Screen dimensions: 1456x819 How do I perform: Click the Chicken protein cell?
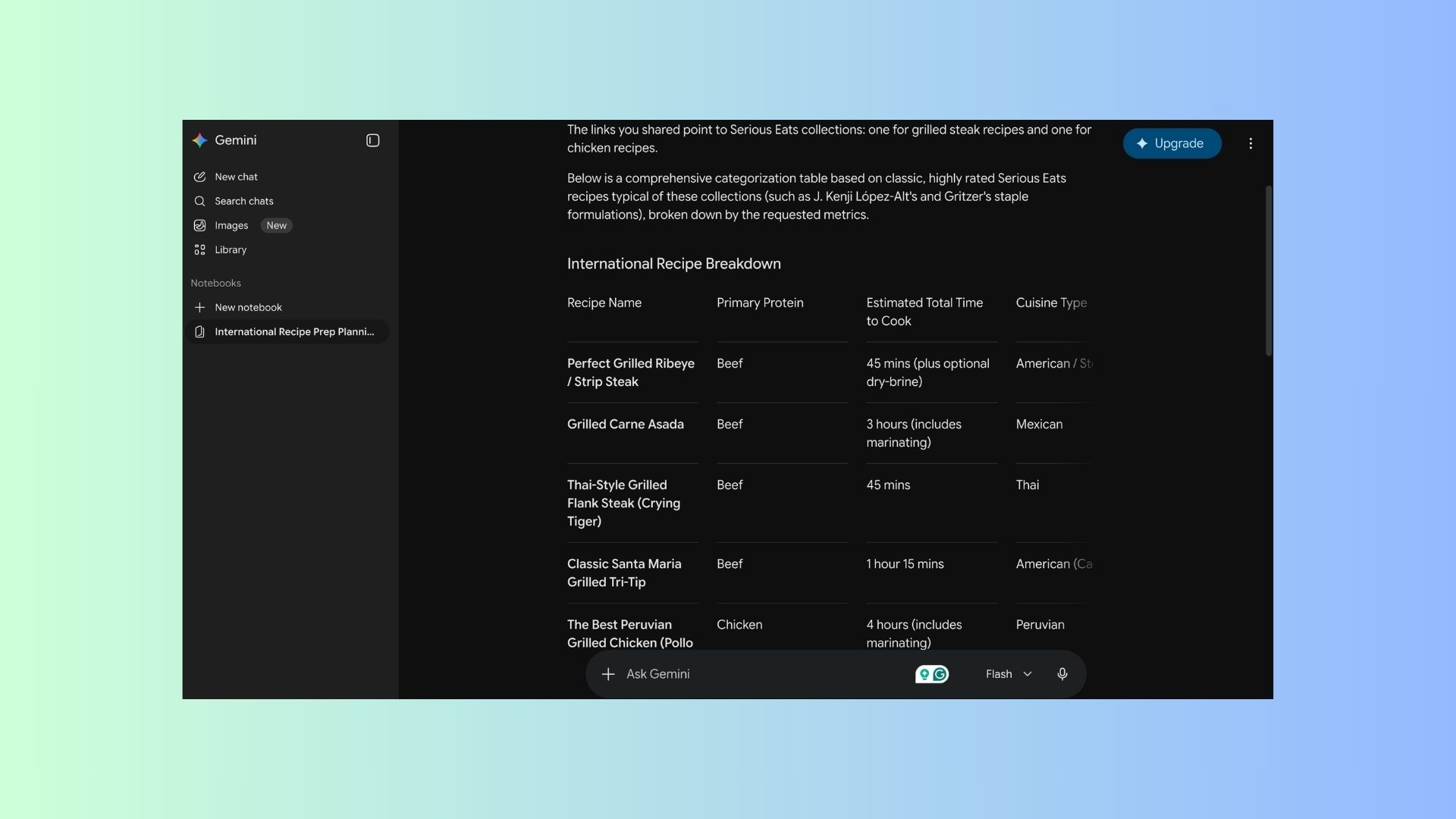tap(739, 624)
